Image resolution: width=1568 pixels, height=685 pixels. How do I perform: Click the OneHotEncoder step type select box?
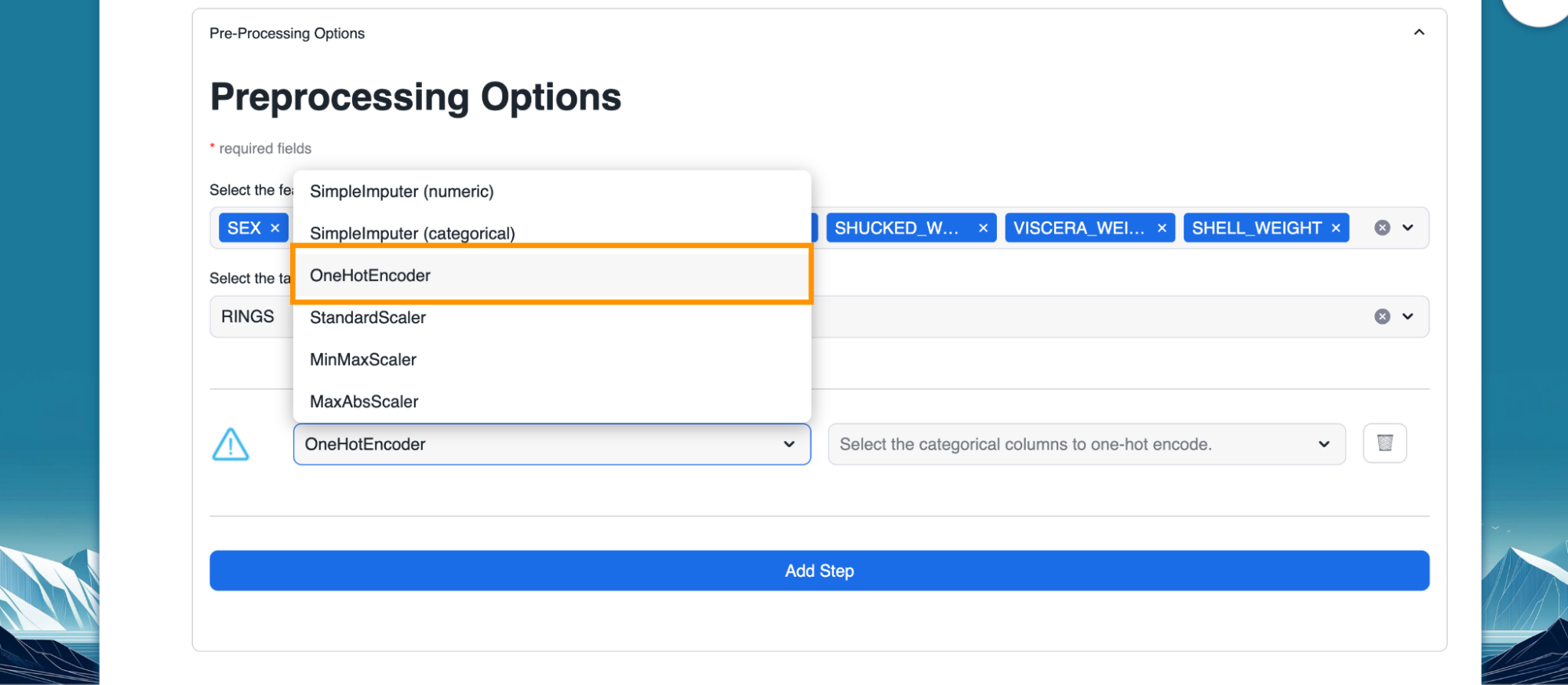[551, 444]
